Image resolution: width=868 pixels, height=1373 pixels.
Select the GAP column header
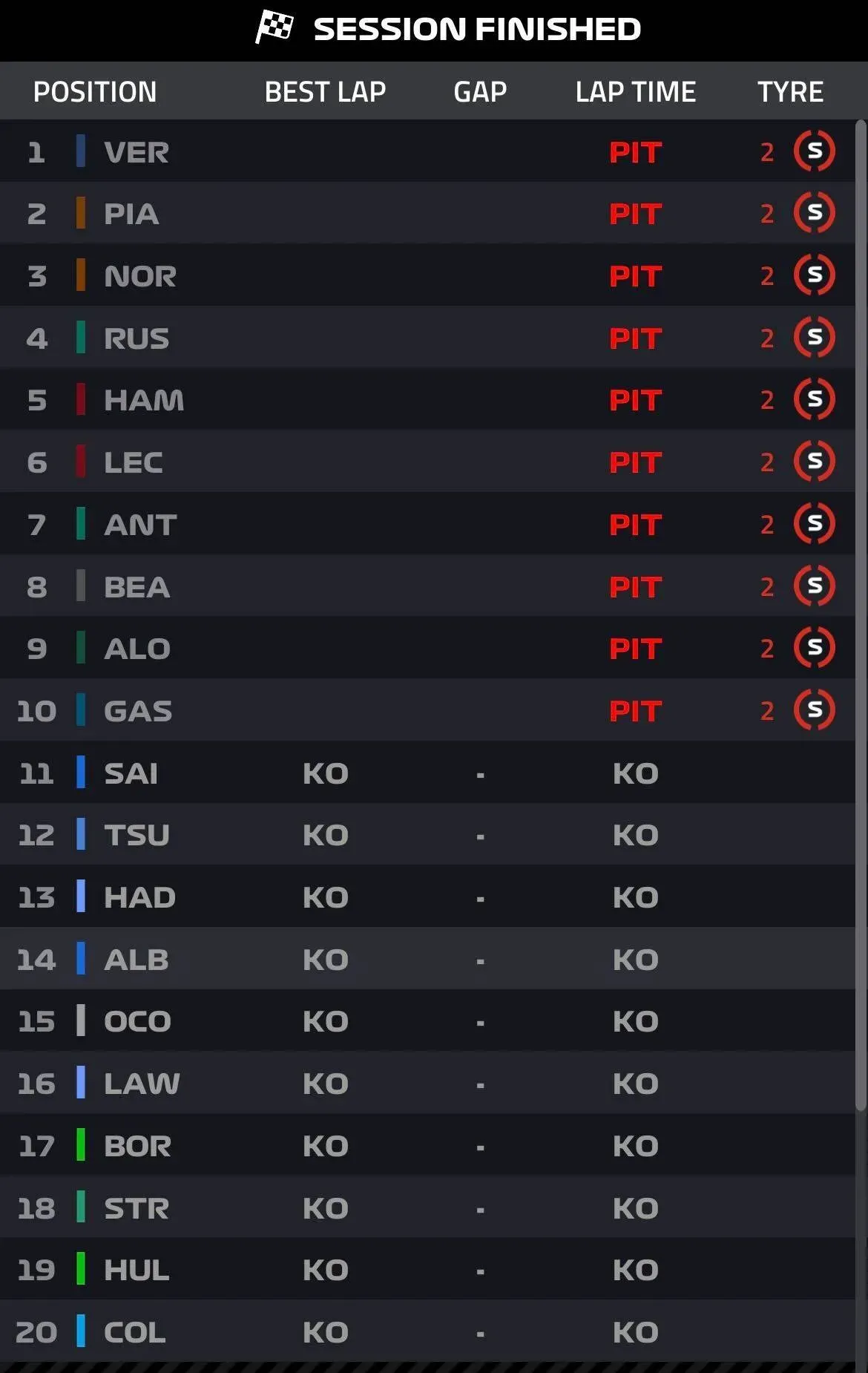pos(480,92)
